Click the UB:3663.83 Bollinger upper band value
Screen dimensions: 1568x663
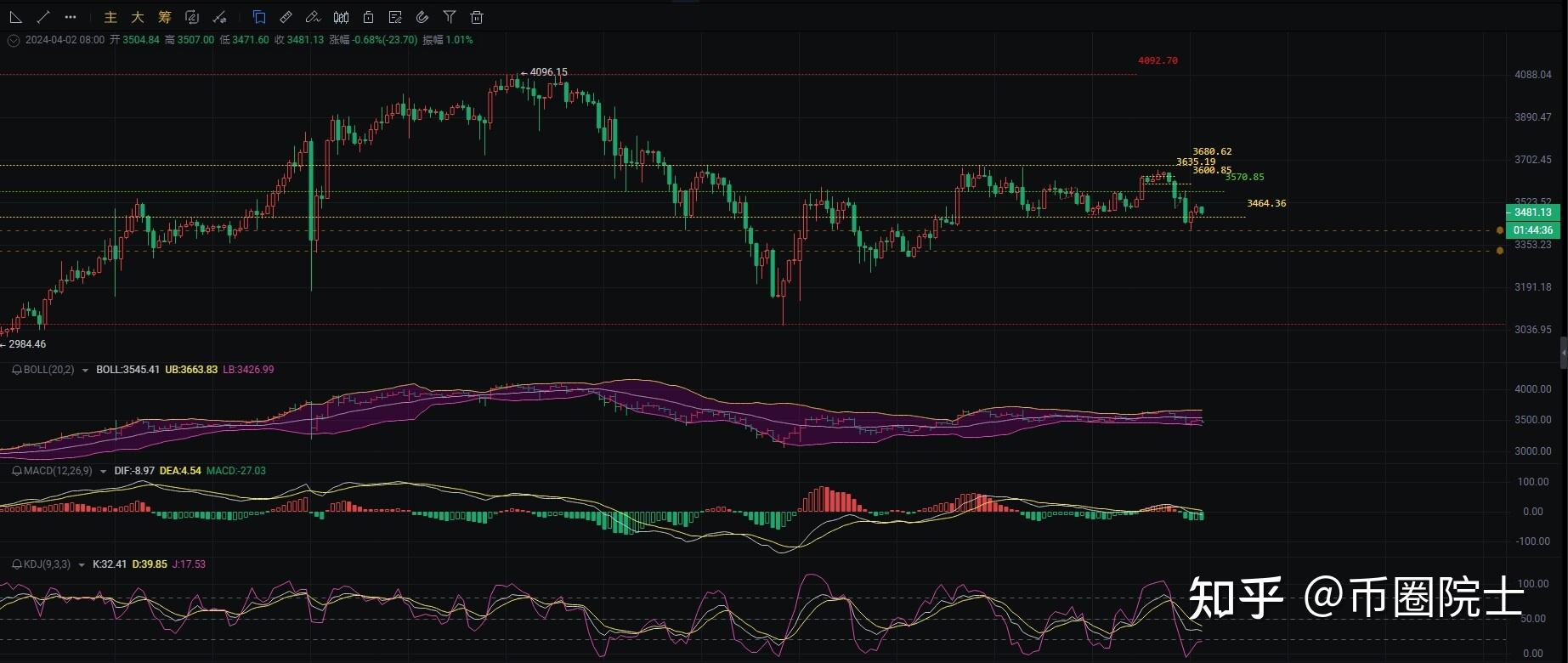[x=191, y=370]
